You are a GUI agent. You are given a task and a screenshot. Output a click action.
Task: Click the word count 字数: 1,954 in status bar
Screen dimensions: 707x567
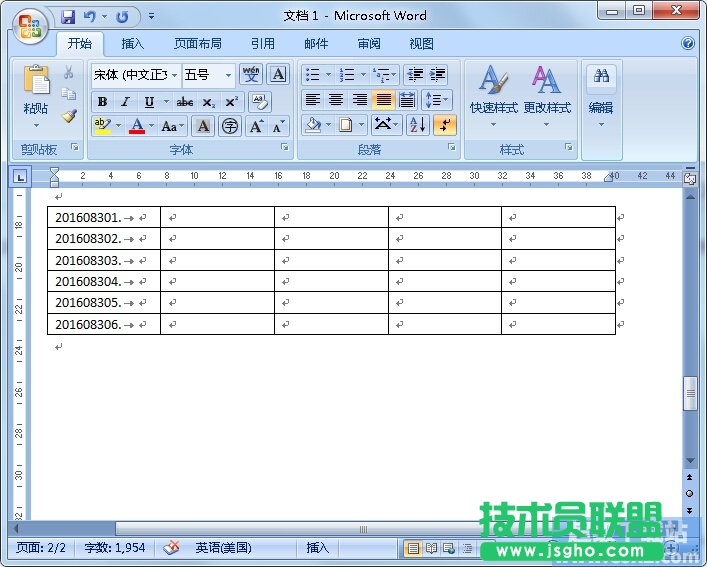(x=115, y=548)
